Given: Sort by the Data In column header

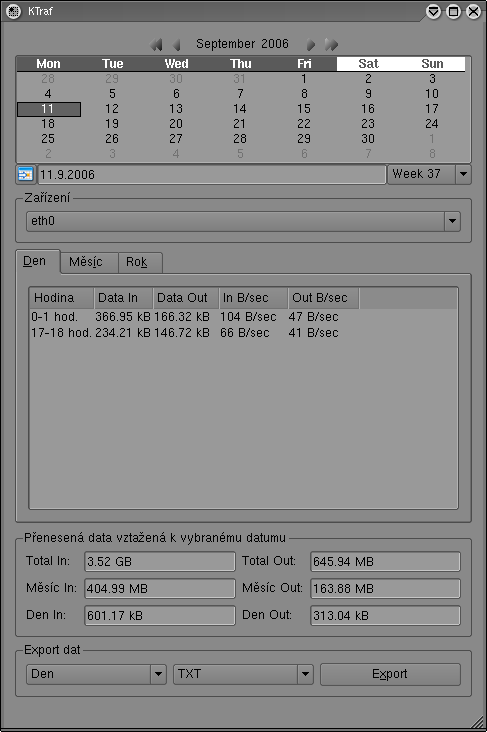Looking at the screenshot, I should 123,298.
